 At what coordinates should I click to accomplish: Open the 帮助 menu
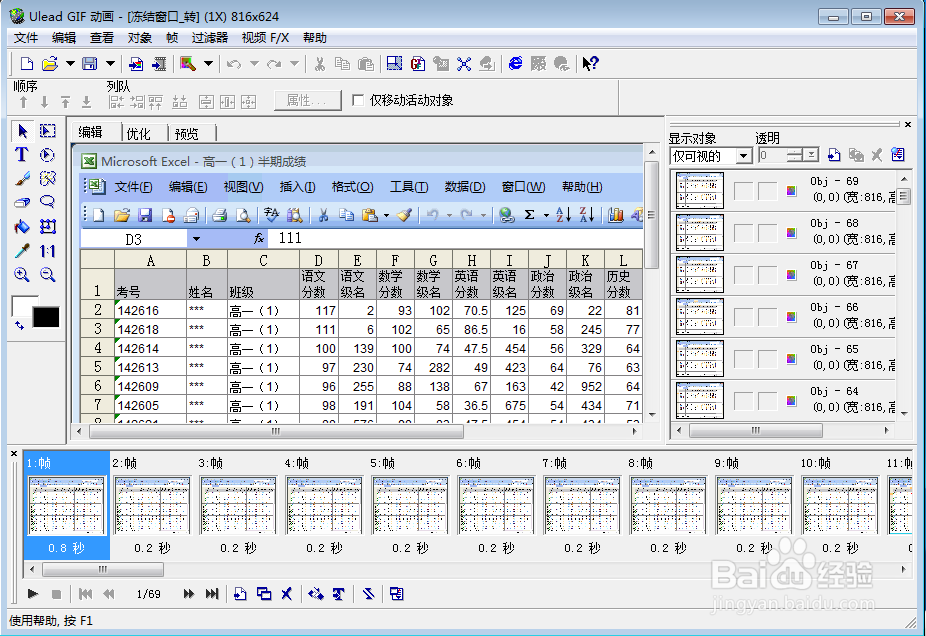coord(315,38)
